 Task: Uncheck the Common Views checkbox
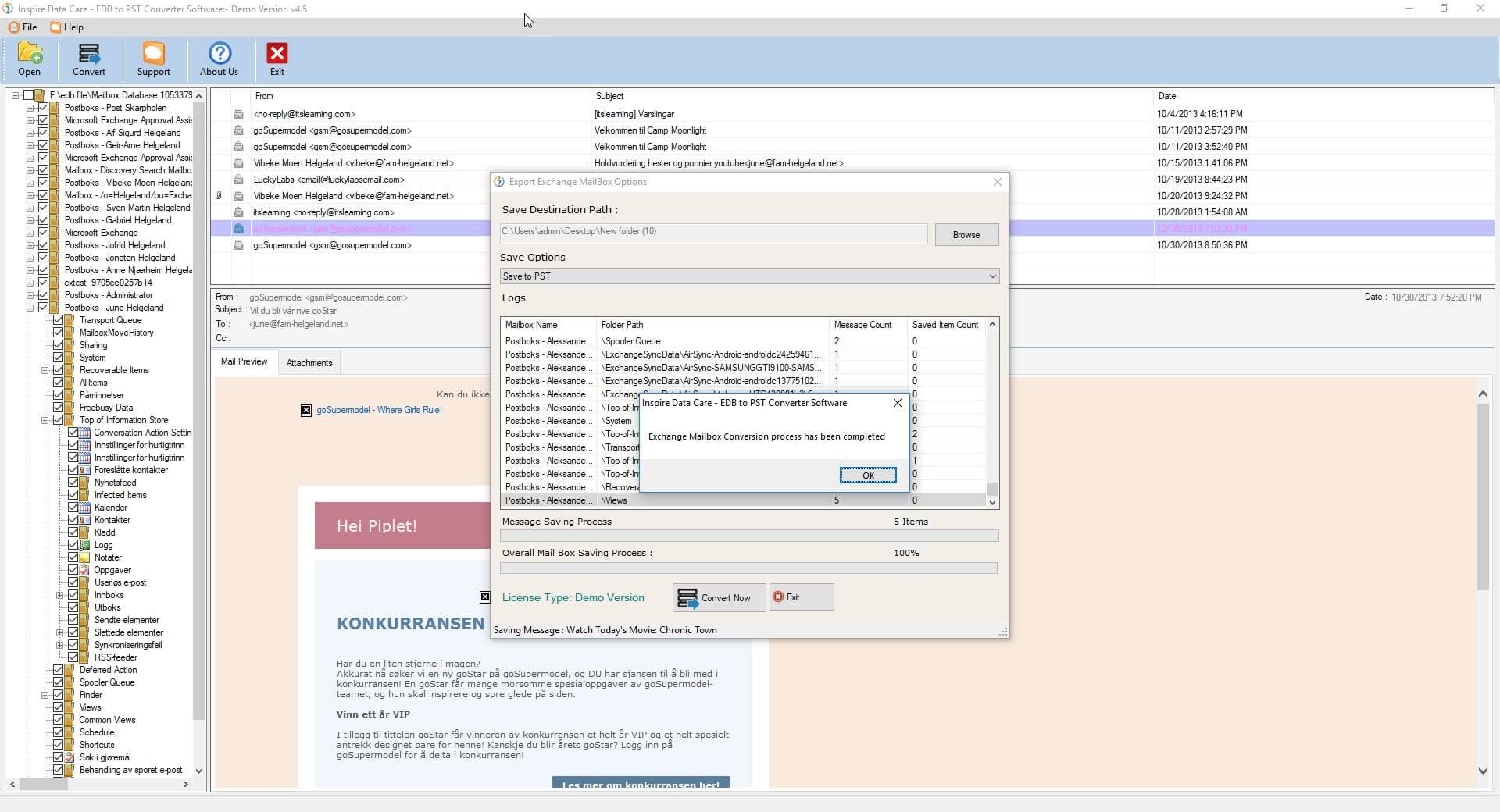[x=58, y=720]
